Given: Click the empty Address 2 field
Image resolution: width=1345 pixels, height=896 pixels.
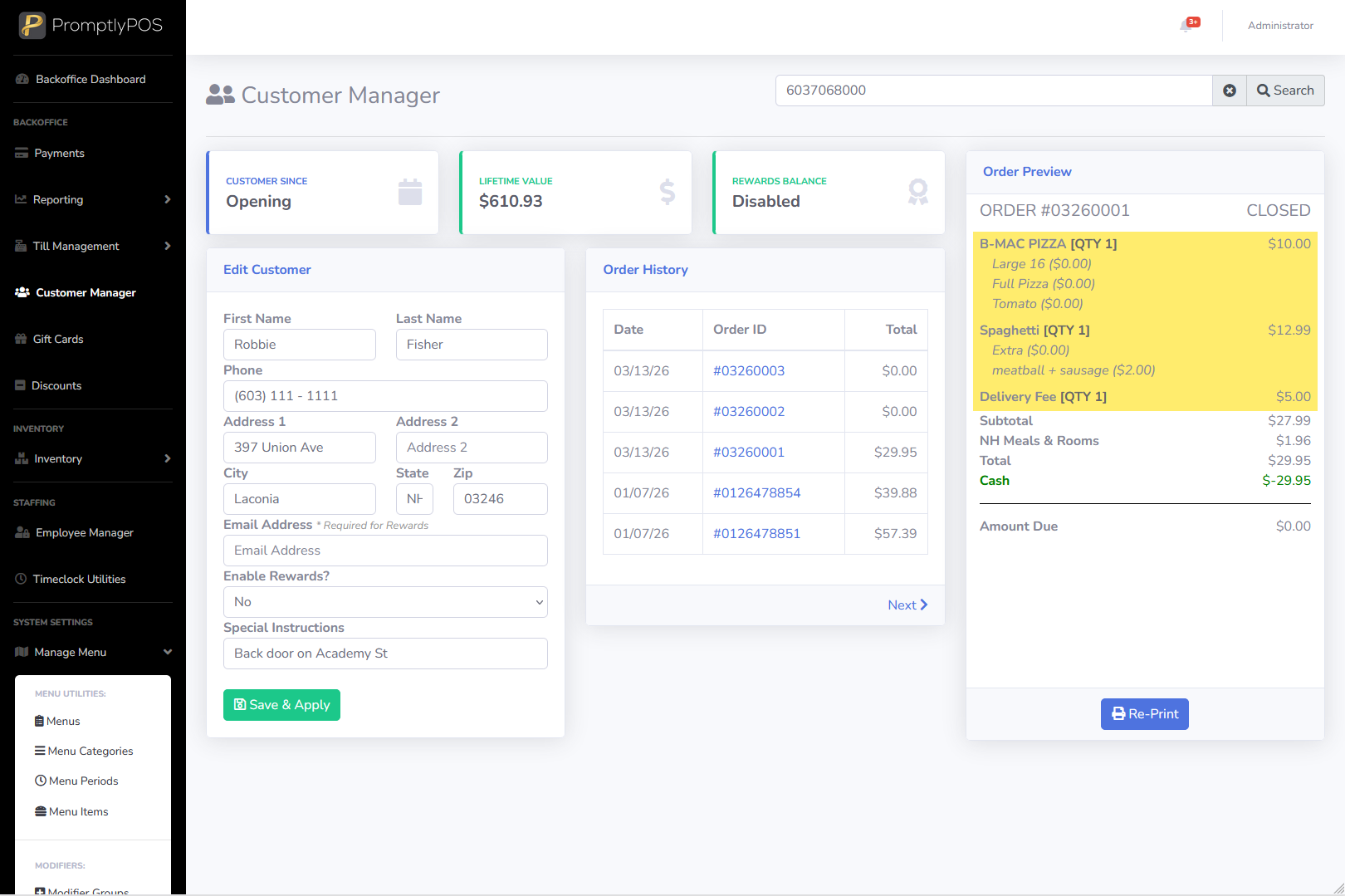Looking at the screenshot, I should 472,448.
